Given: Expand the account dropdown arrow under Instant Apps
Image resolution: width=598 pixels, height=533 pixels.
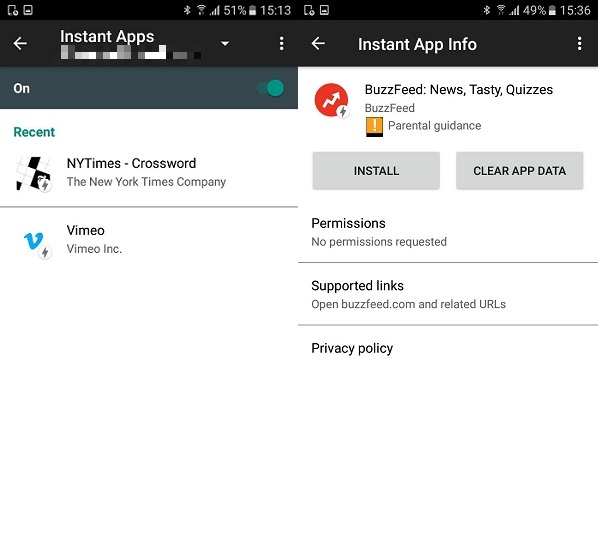Looking at the screenshot, I should point(225,43).
